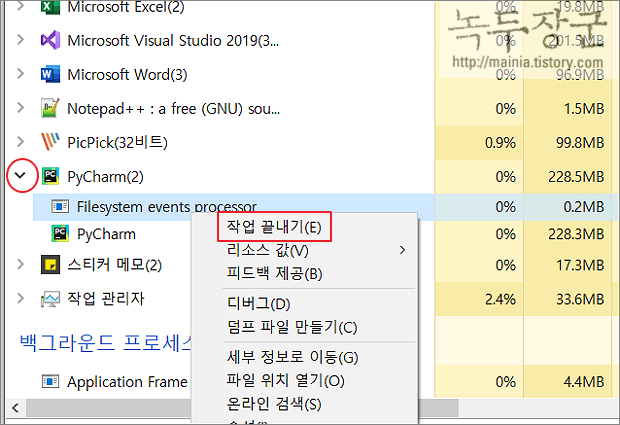This screenshot has height=425, width=620.
Task: Choose 작업 끝내기(E) in context menu
Action: pos(274,227)
